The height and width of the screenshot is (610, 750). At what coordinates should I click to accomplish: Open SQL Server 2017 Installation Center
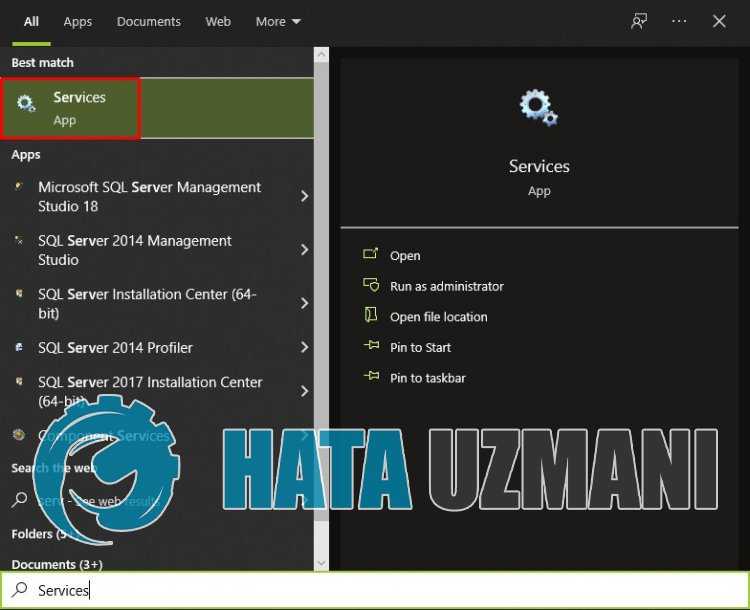150,391
